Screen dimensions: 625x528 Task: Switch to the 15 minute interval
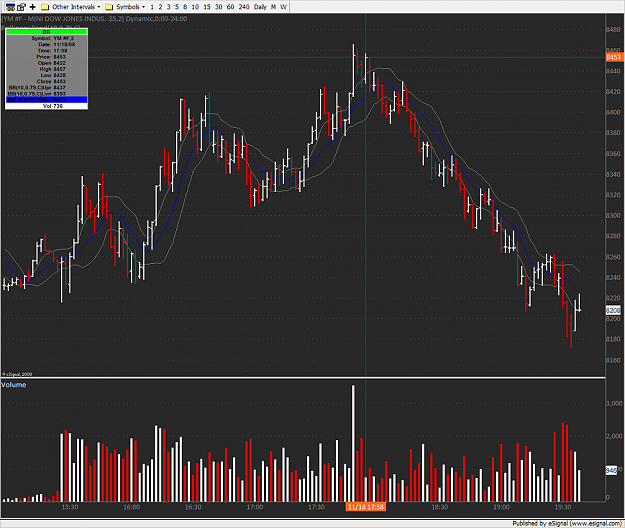pos(206,7)
